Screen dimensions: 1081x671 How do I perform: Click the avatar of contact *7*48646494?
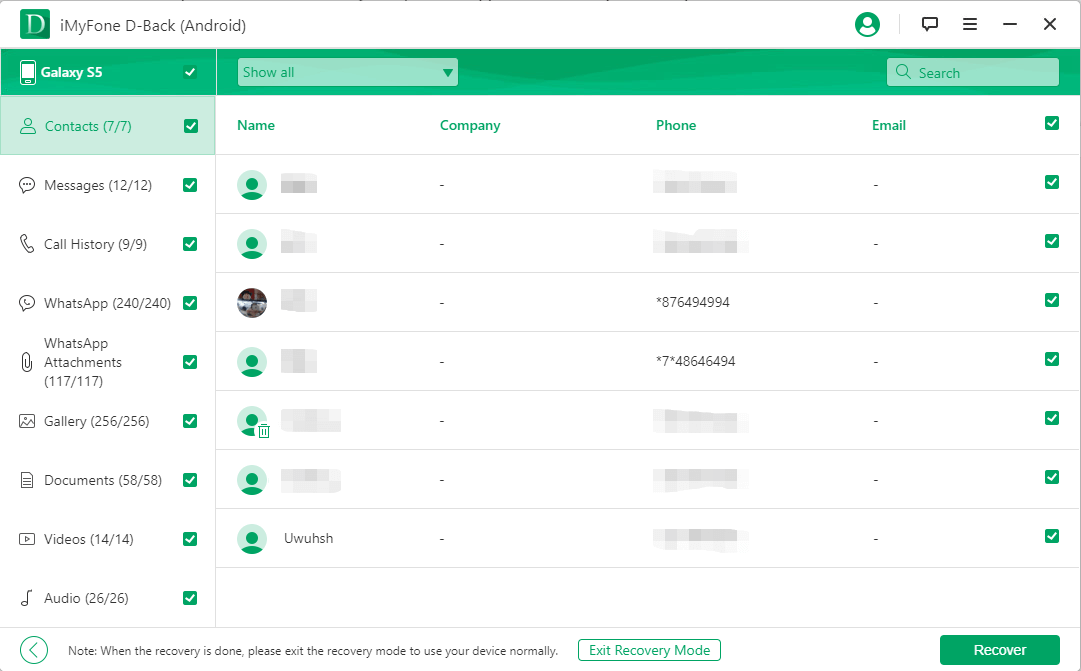click(252, 362)
